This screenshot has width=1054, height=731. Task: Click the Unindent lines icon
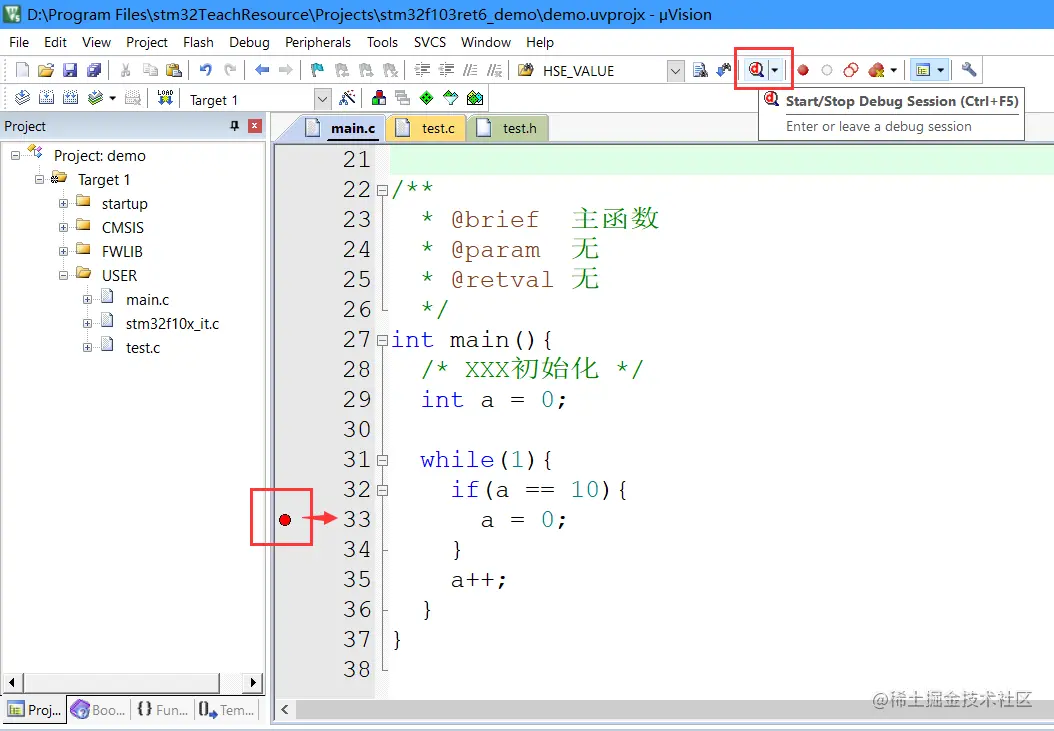[446, 70]
